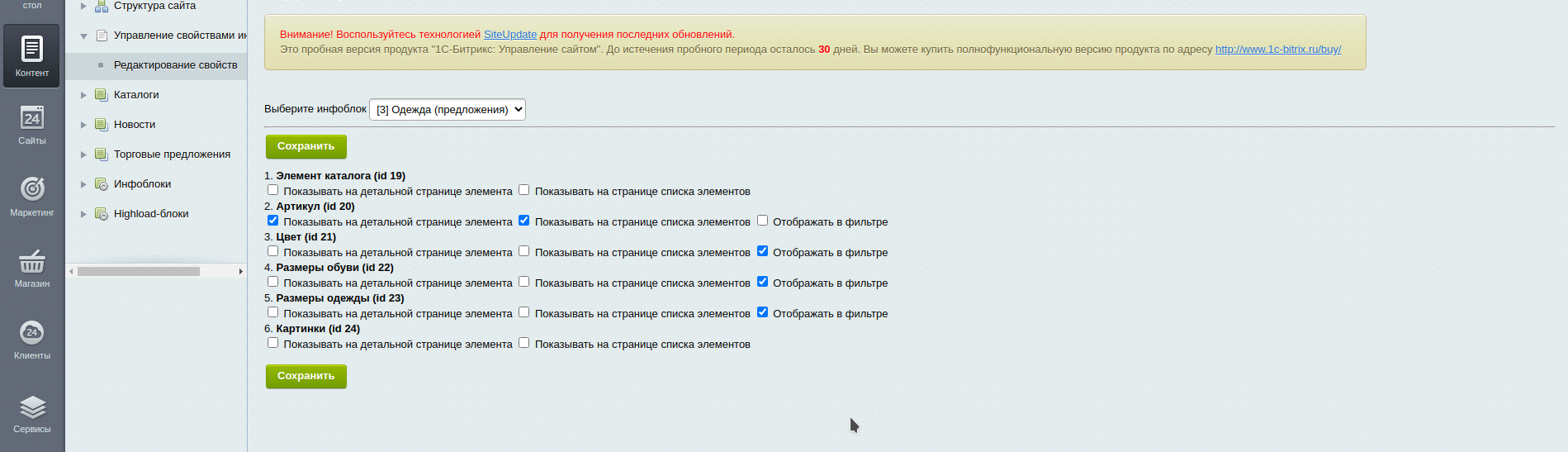Viewport: 1568px width, 452px height.
Task: Collapse the Управление свойствами node
Action: (83, 36)
